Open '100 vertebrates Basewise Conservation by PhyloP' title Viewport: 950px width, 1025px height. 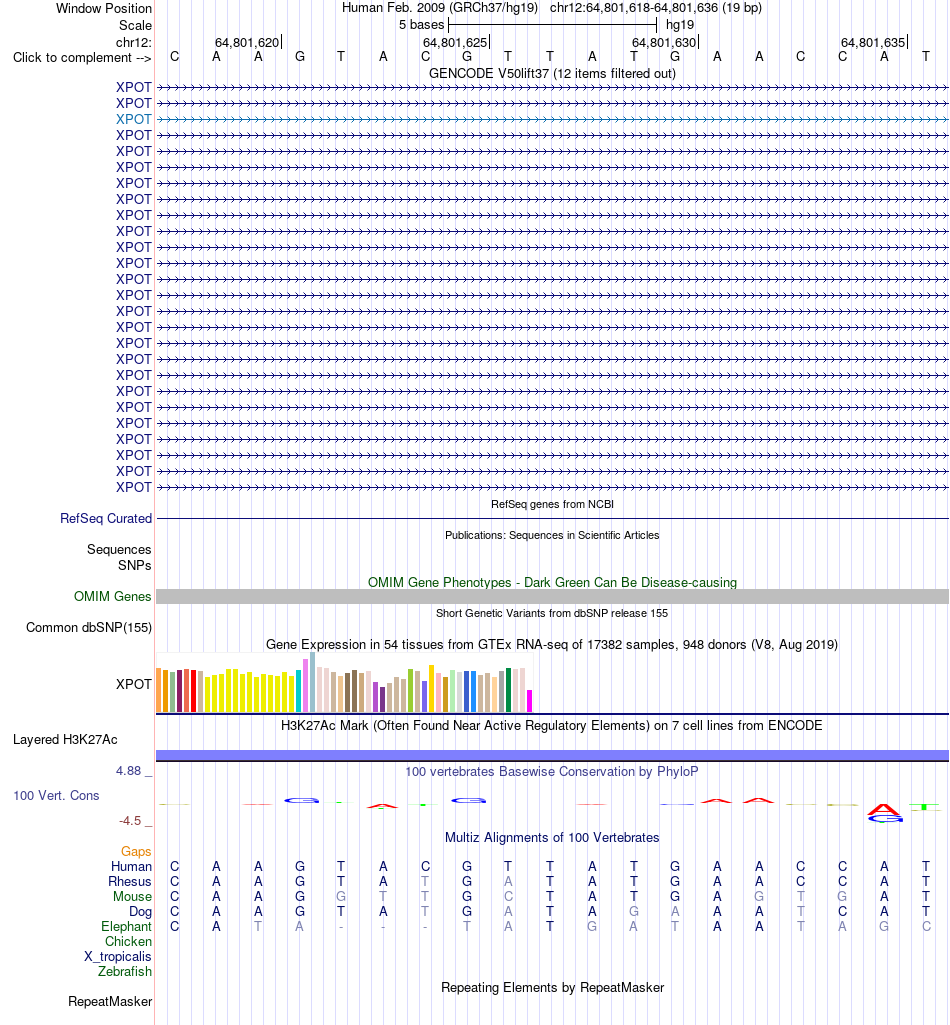552,771
